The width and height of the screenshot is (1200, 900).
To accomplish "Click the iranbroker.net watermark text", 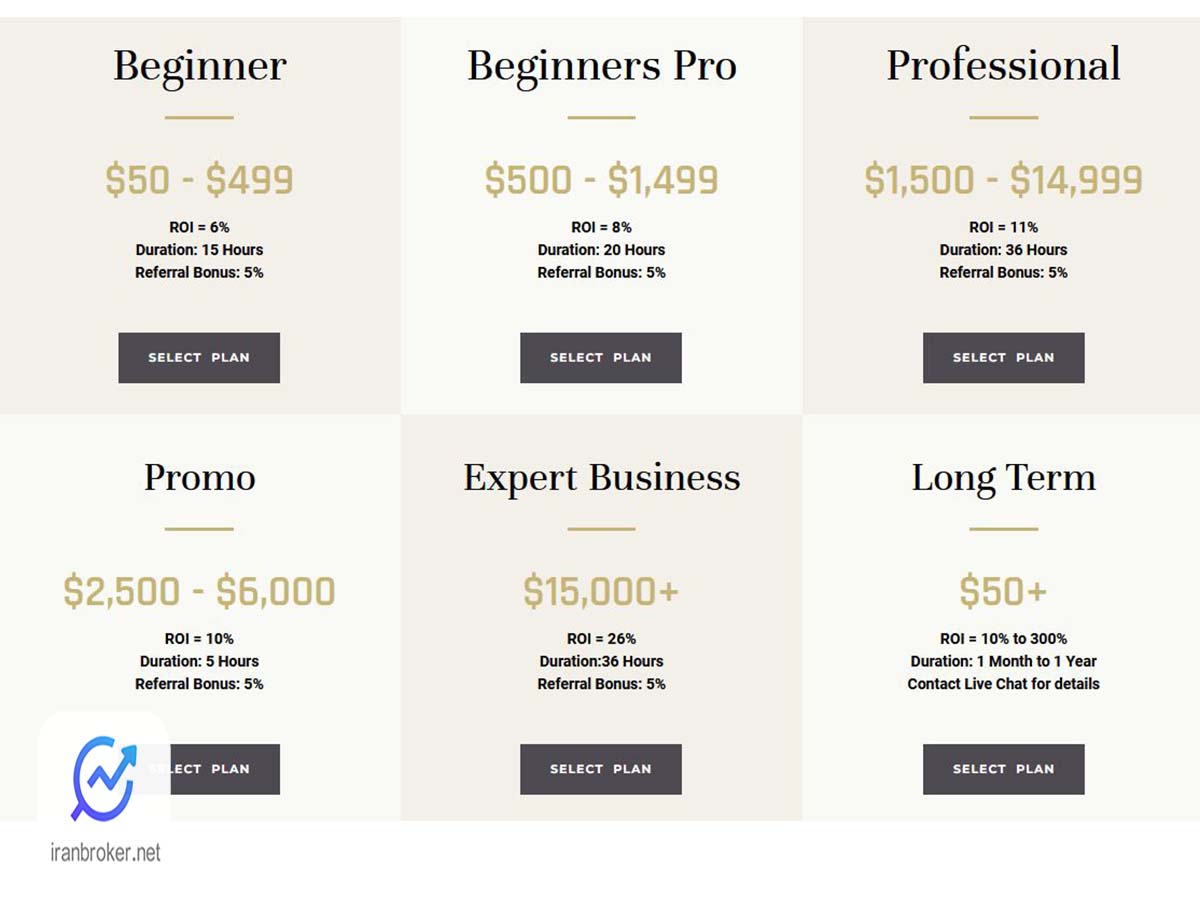I will (105, 853).
